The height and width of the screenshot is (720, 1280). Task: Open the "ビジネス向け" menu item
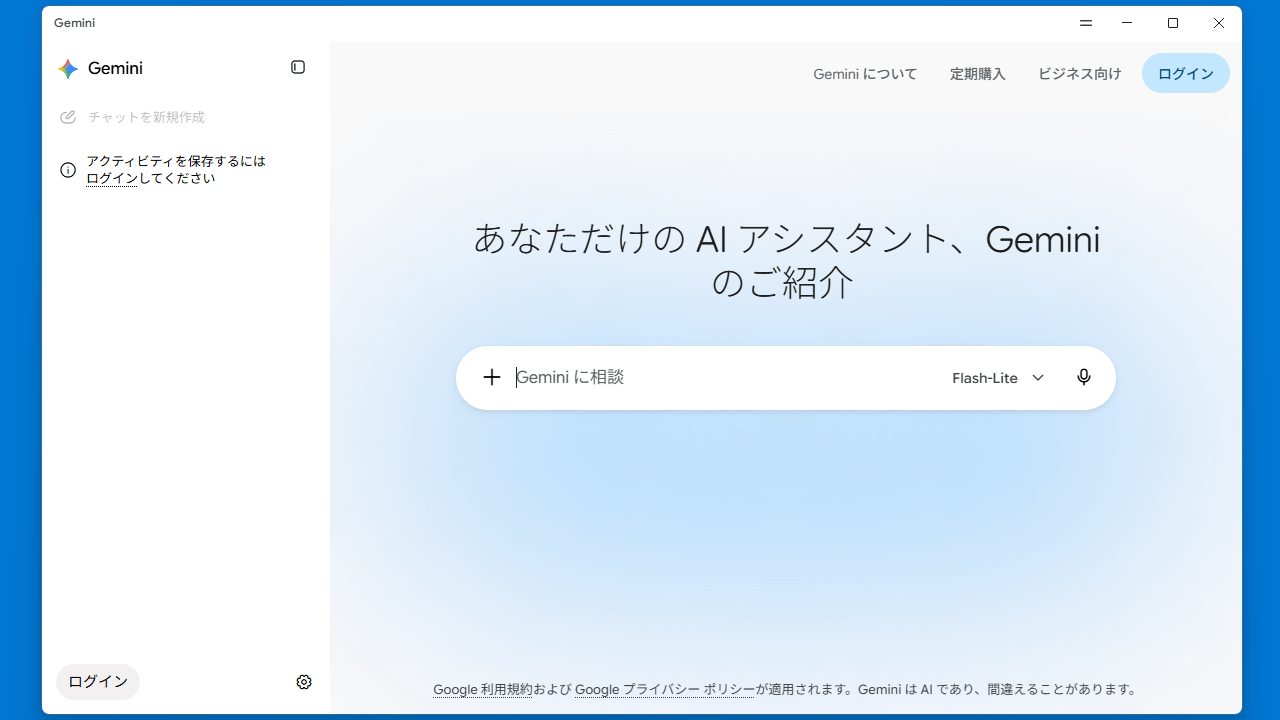pos(1080,74)
